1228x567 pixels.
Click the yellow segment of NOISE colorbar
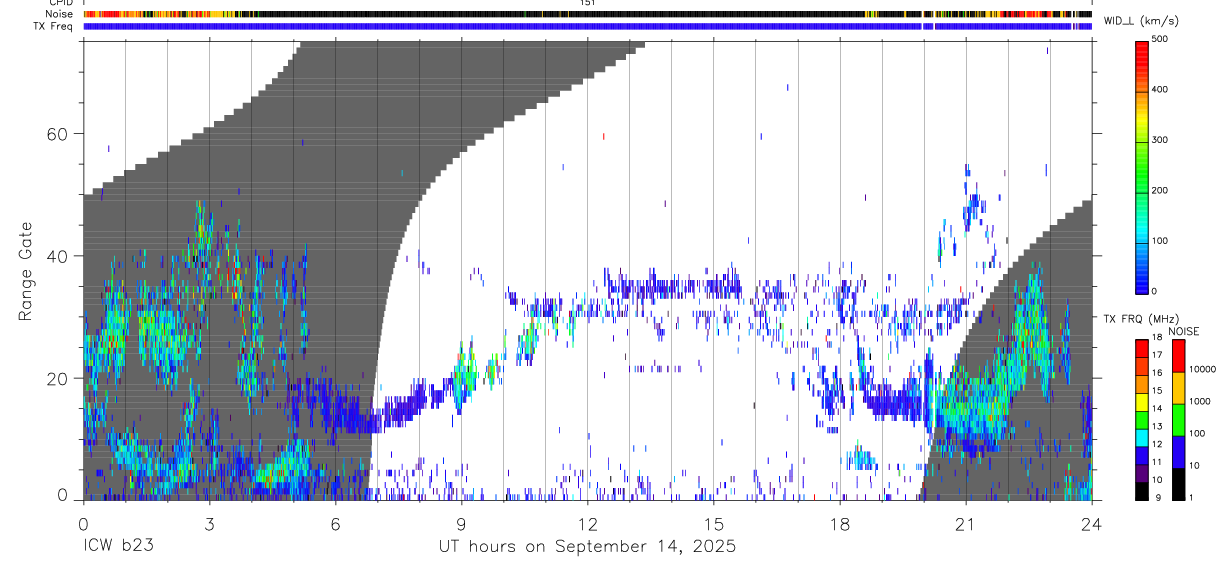pyautogui.click(x=1178, y=388)
